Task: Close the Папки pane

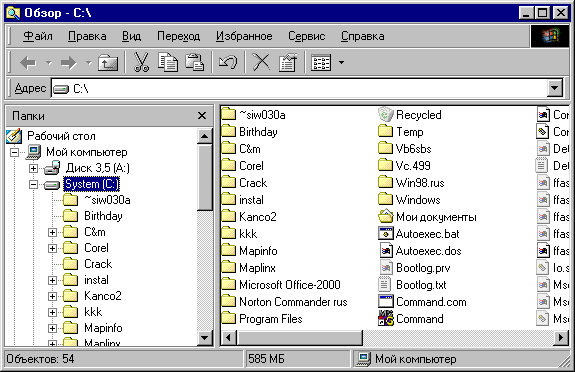Action: (x=202, y=116)
